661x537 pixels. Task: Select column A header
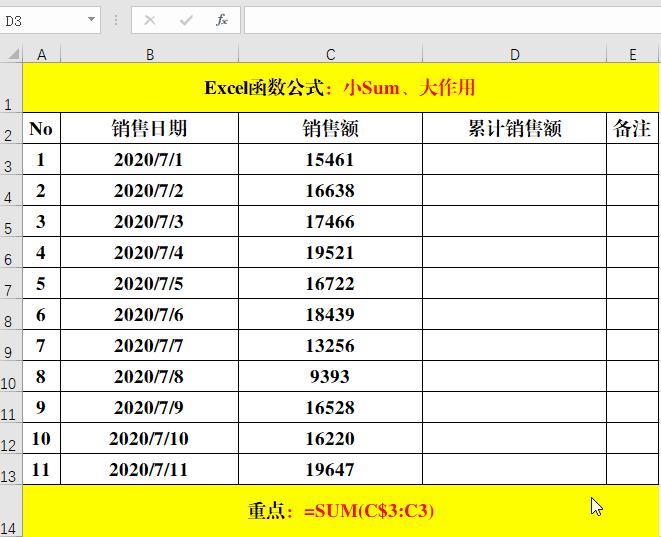click(x=41, y=54)
